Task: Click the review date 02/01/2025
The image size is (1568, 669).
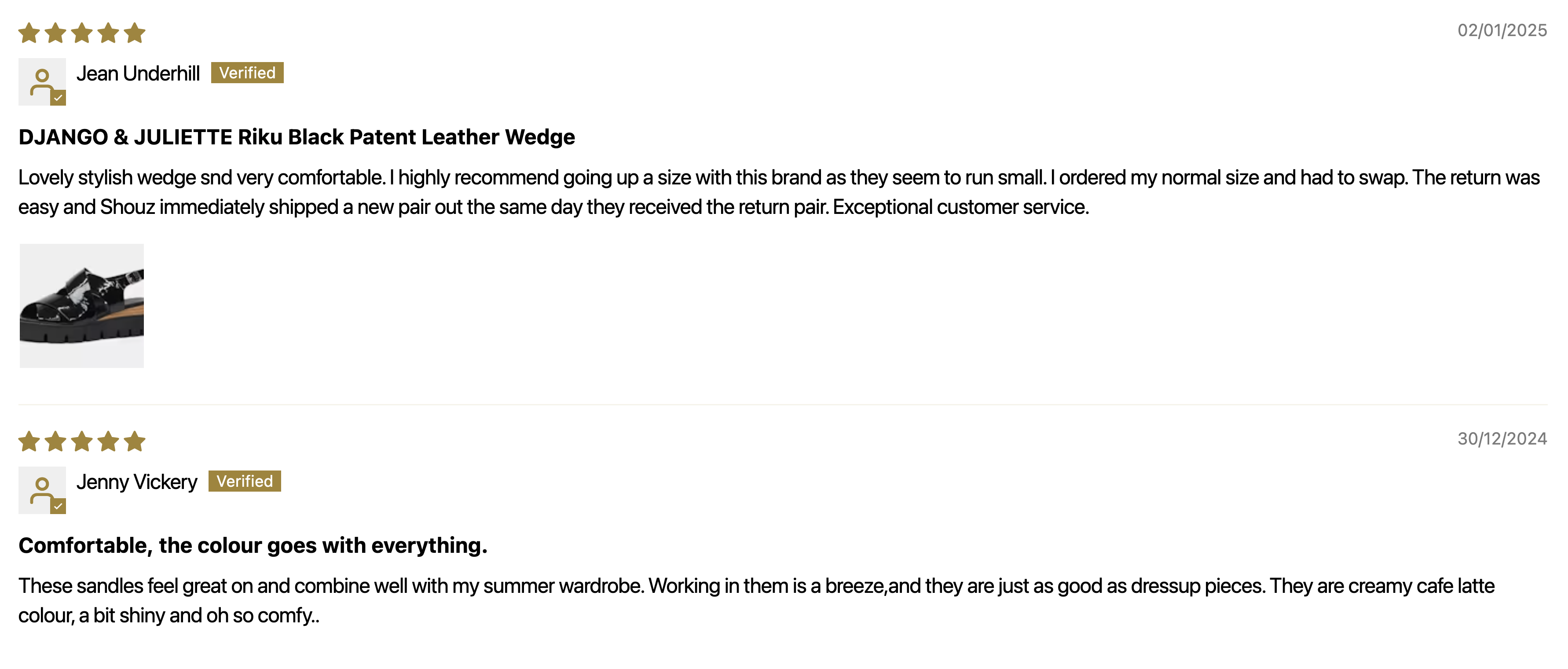Action: pyautogui.click(x=1502, y=30)
